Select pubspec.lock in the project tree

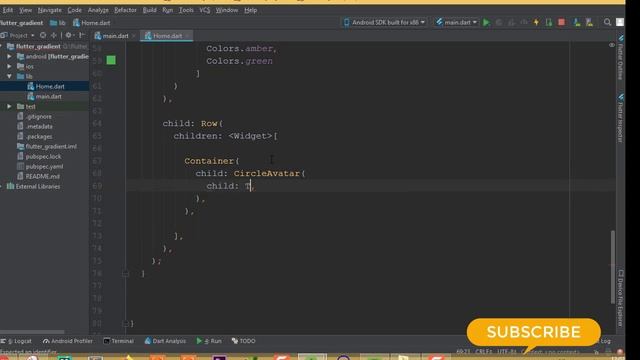[43, 156]
